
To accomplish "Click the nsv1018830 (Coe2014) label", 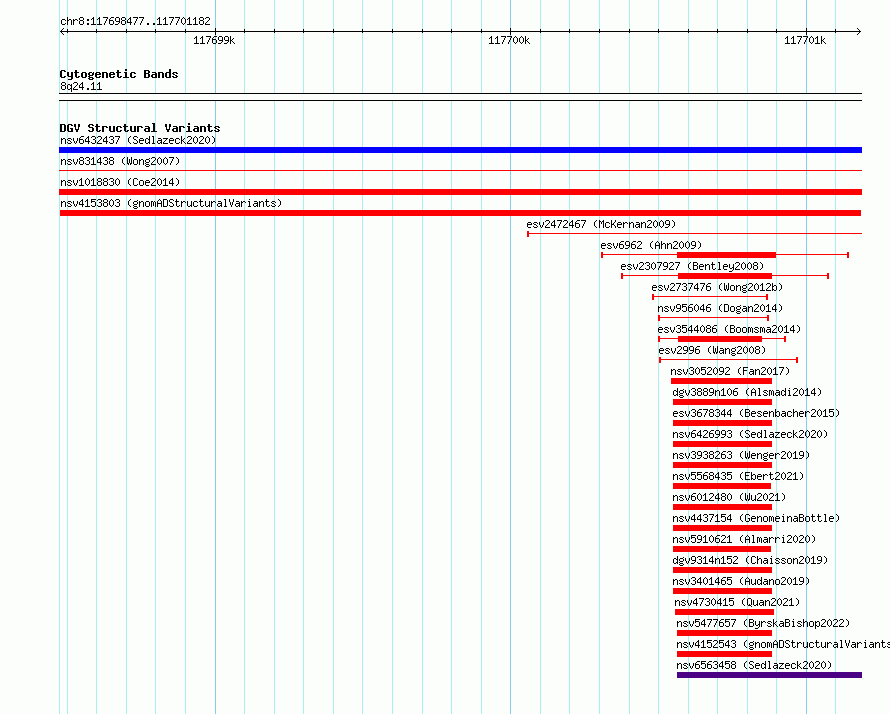I will [120, 182].
